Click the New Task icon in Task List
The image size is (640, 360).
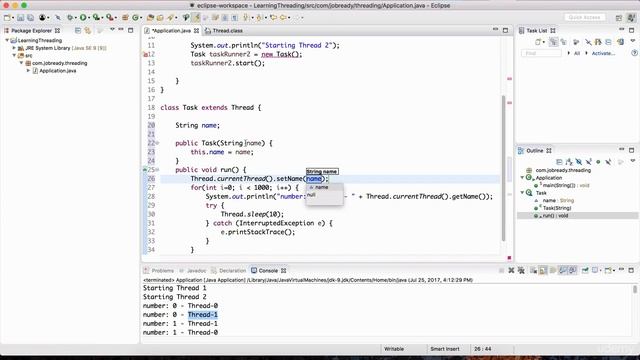538,42
